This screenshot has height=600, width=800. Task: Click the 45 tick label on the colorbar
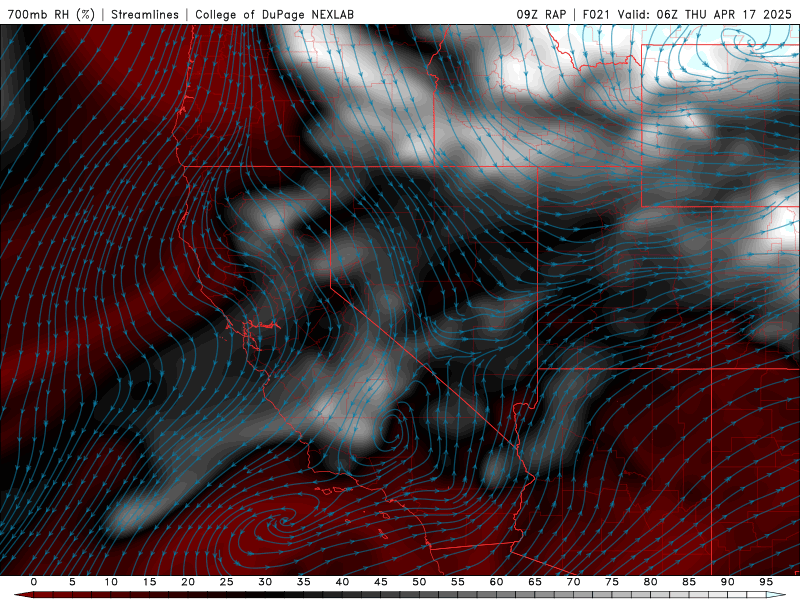click(x=381, y=582)
